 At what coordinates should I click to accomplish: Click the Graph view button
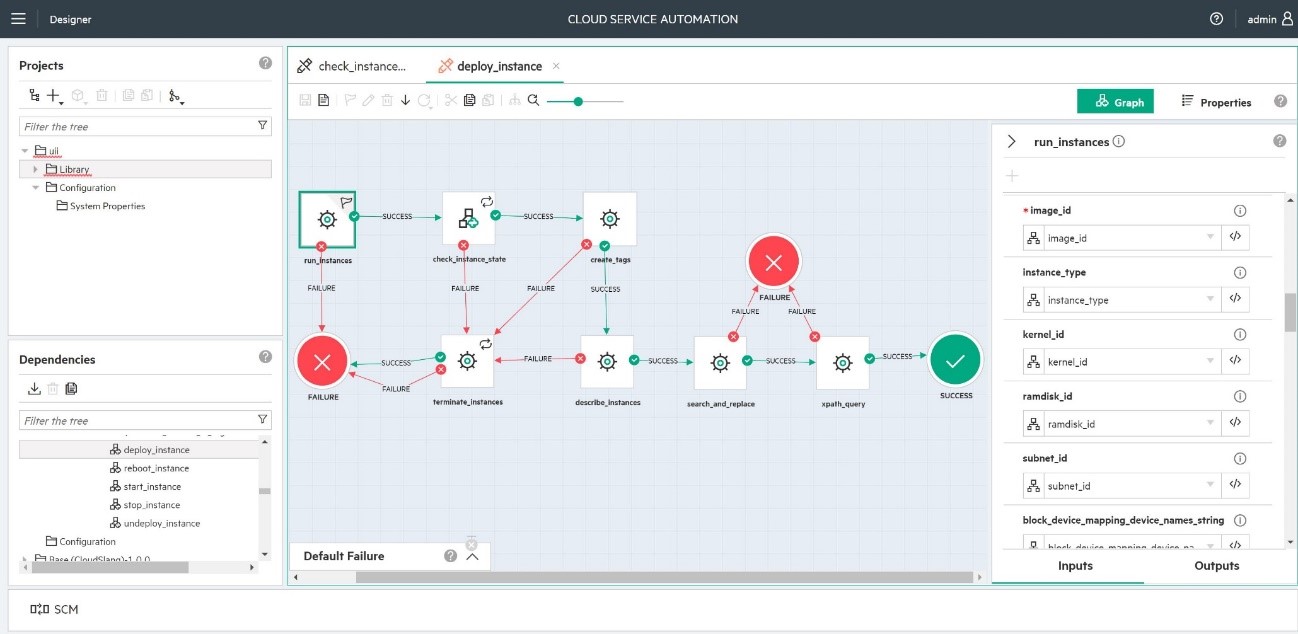click(x=1115, y=102)
